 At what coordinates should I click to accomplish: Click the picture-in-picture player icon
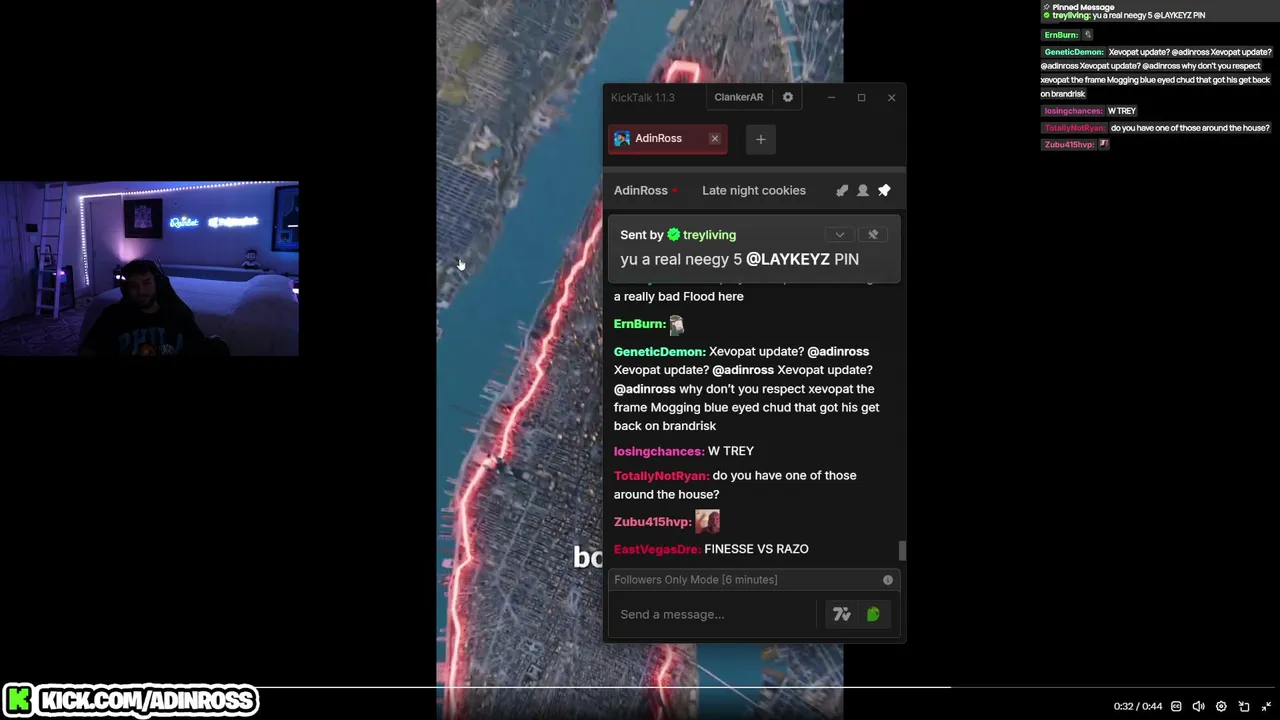tap(1244, 706)
